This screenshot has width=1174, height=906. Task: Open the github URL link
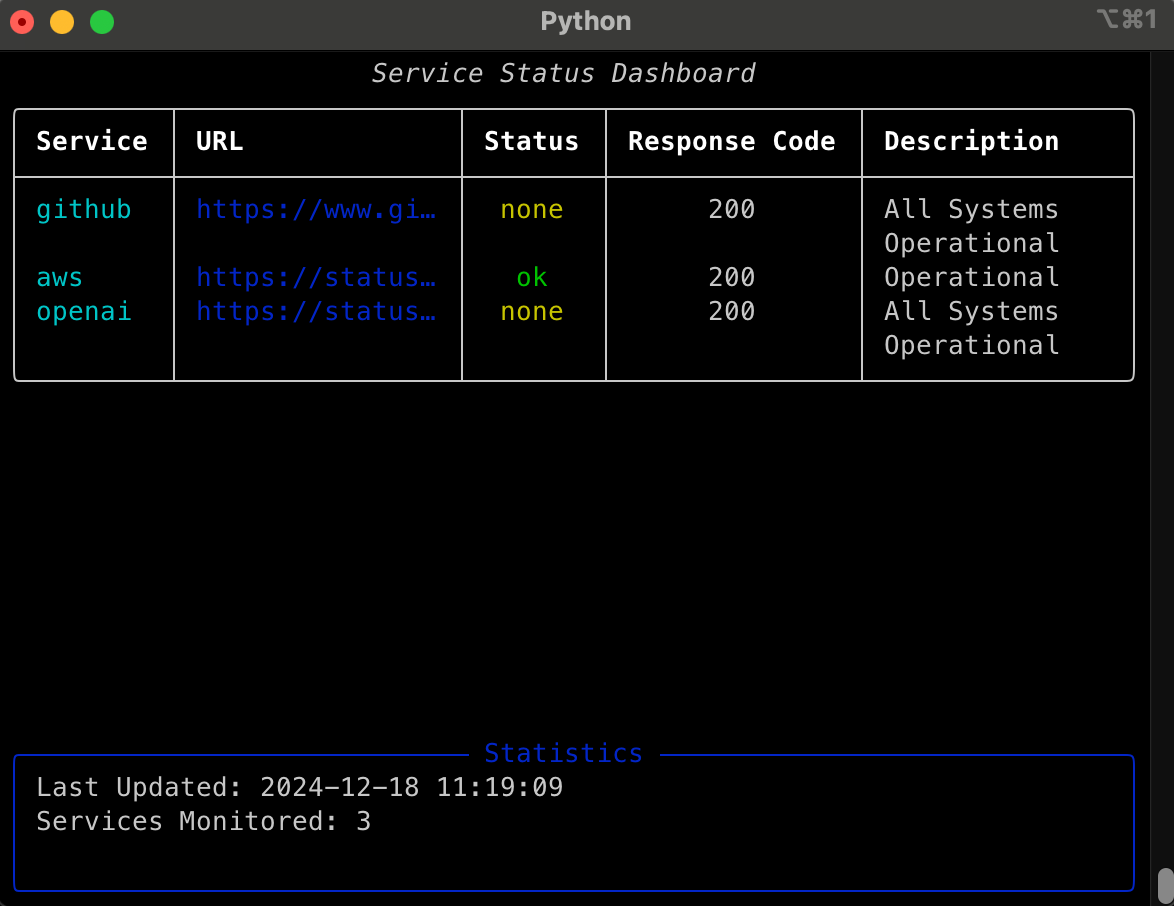[316, 210]
